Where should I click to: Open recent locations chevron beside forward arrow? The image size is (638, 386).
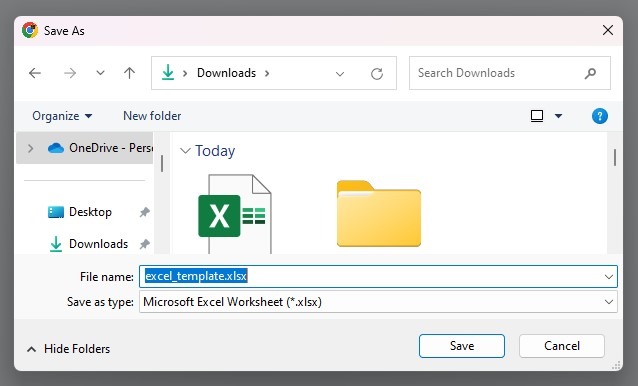[100, 73]
